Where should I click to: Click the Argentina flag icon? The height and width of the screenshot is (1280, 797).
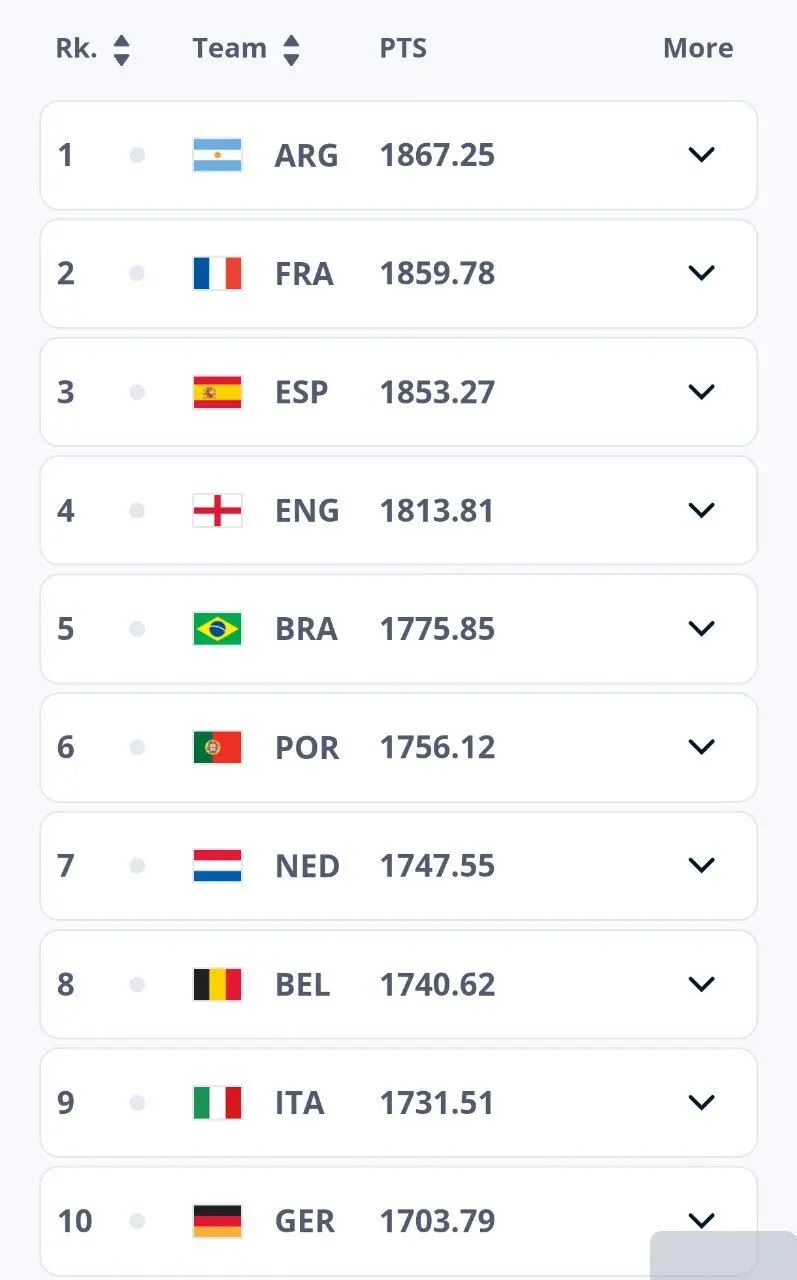tap(217, 155)
